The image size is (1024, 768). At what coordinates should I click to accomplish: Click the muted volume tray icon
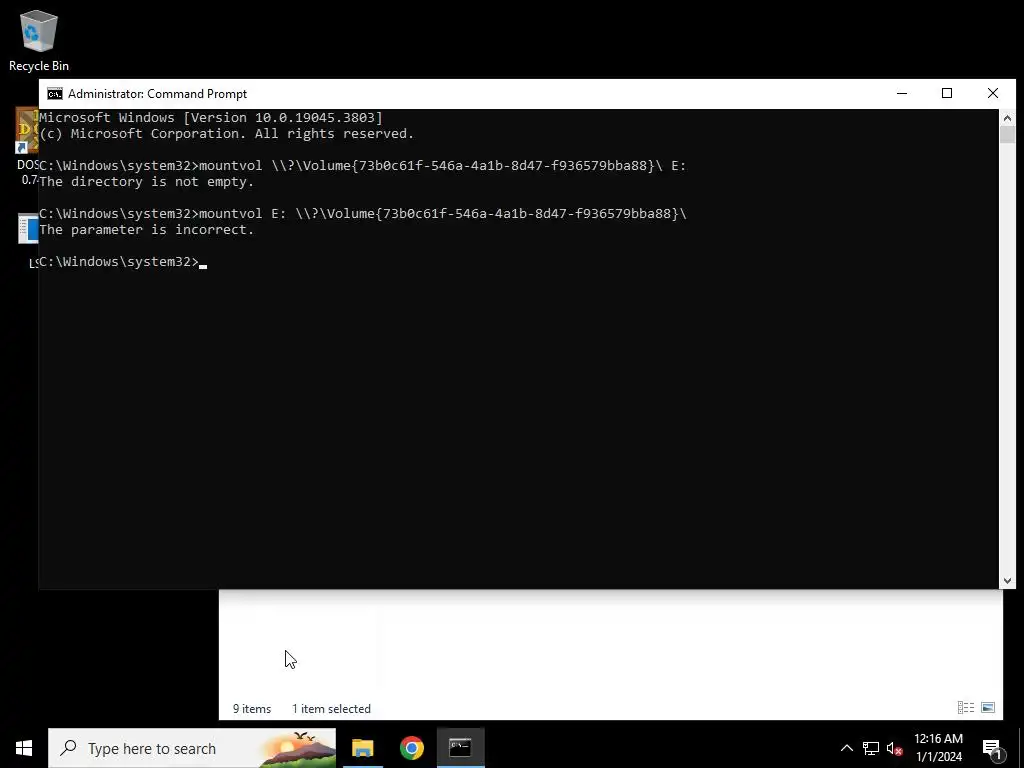[x=894, y=748]
